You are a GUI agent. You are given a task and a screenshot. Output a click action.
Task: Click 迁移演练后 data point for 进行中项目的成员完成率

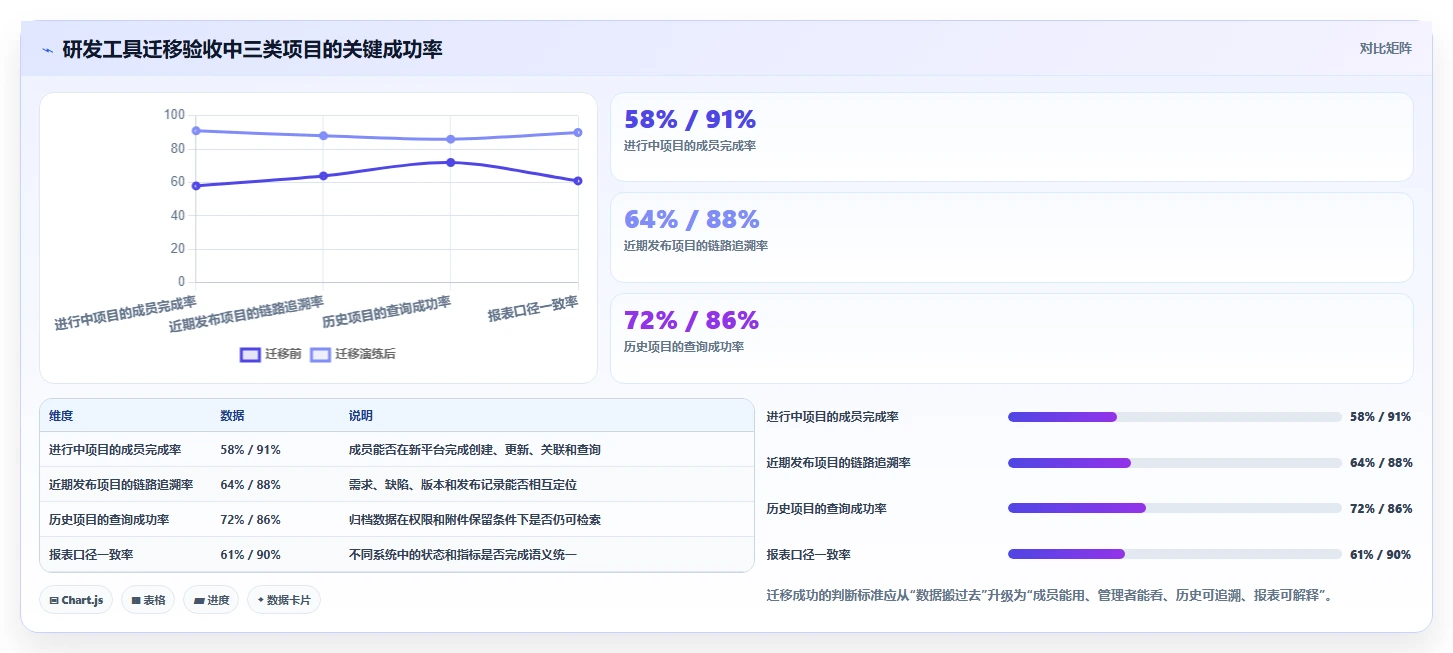click(196, 131)
